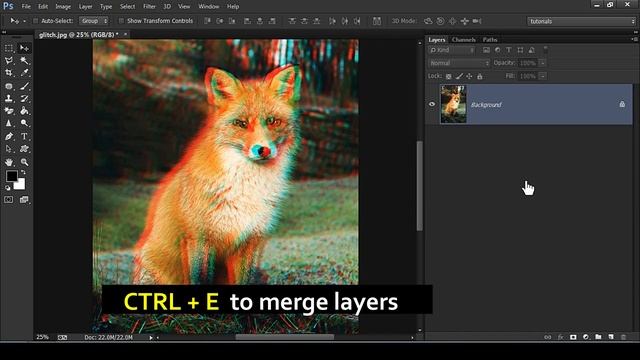640x360 pixels.
Task: Open the Layer menu
Action: coord(85,7)
